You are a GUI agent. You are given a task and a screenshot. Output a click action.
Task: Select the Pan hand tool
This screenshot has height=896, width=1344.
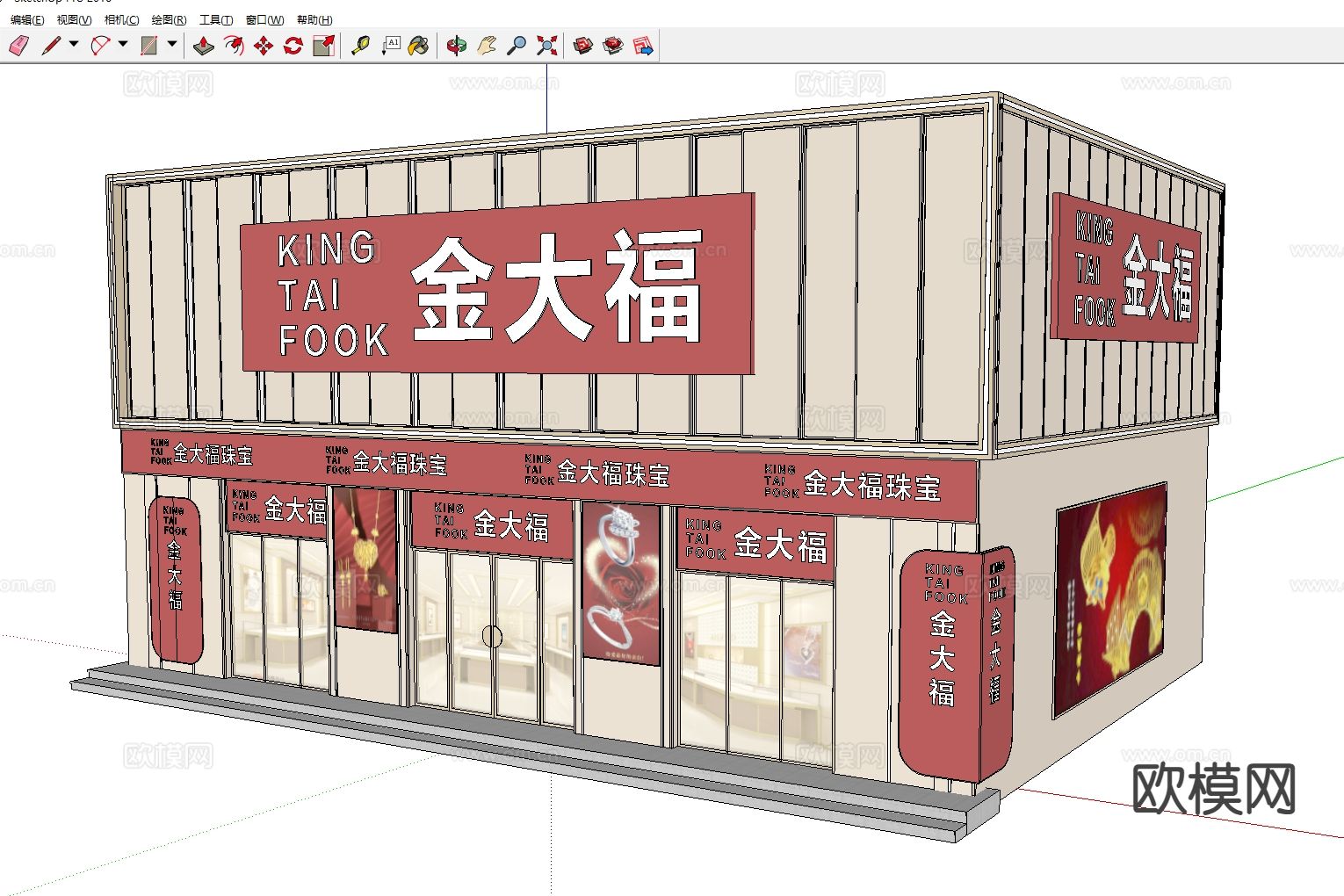pos(487,45)
